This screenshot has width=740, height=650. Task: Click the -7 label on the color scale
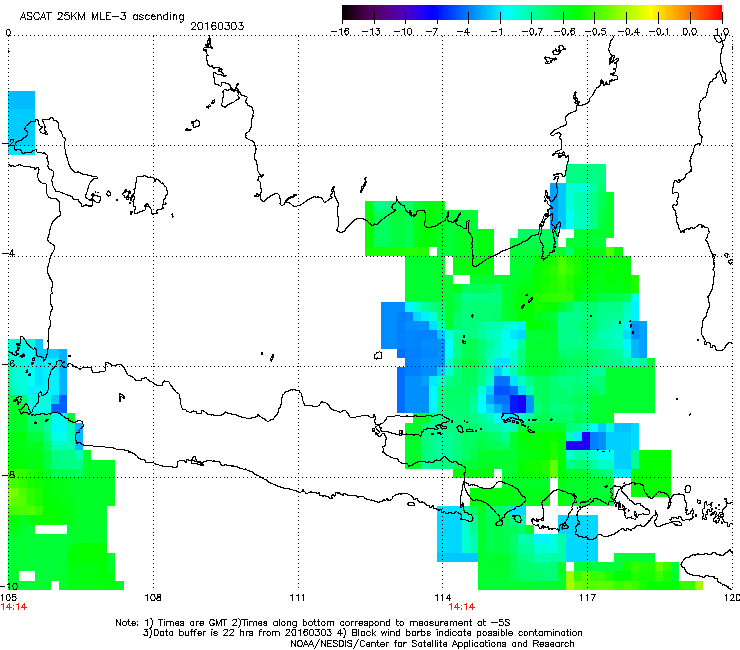431,32
